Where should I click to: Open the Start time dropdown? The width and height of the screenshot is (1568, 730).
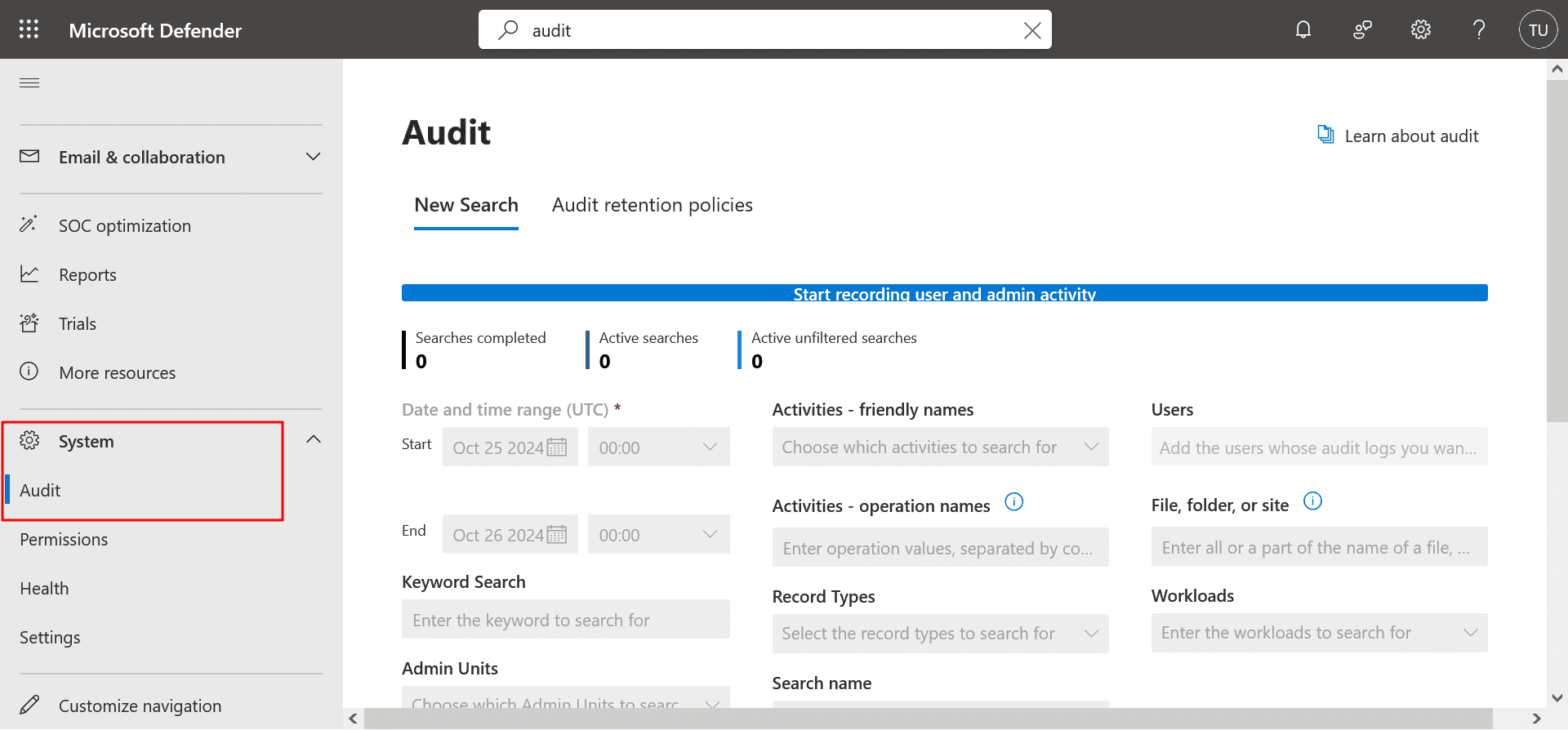pyautogui.click(x=659, y=447)
